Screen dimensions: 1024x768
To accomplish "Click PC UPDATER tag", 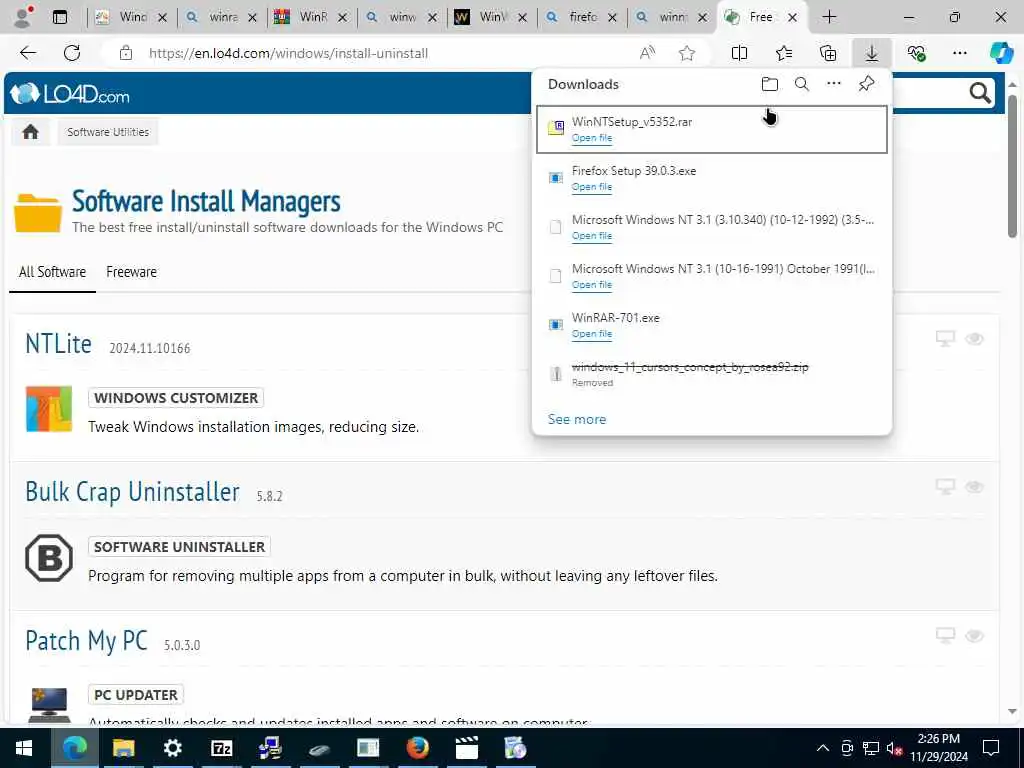I will pyautogui.click(x=136, y=695).
